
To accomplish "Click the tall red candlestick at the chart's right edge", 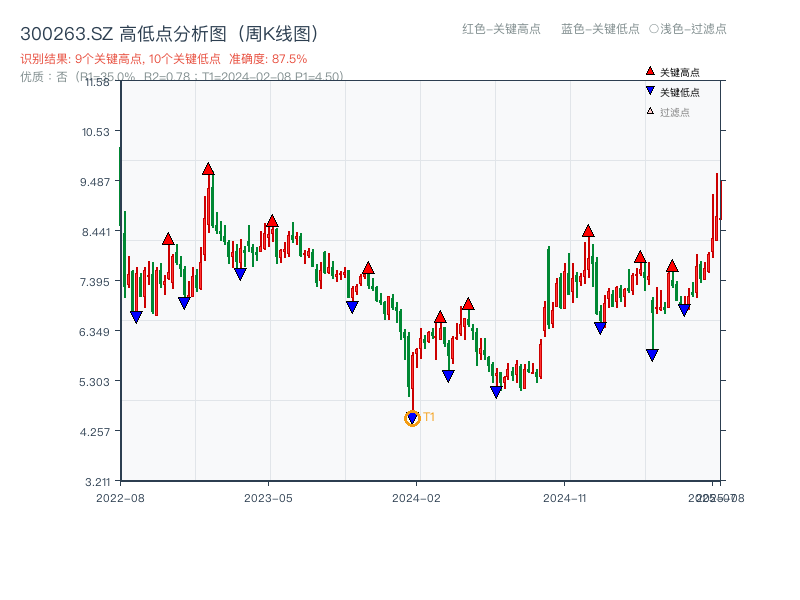I will [717, 207].
